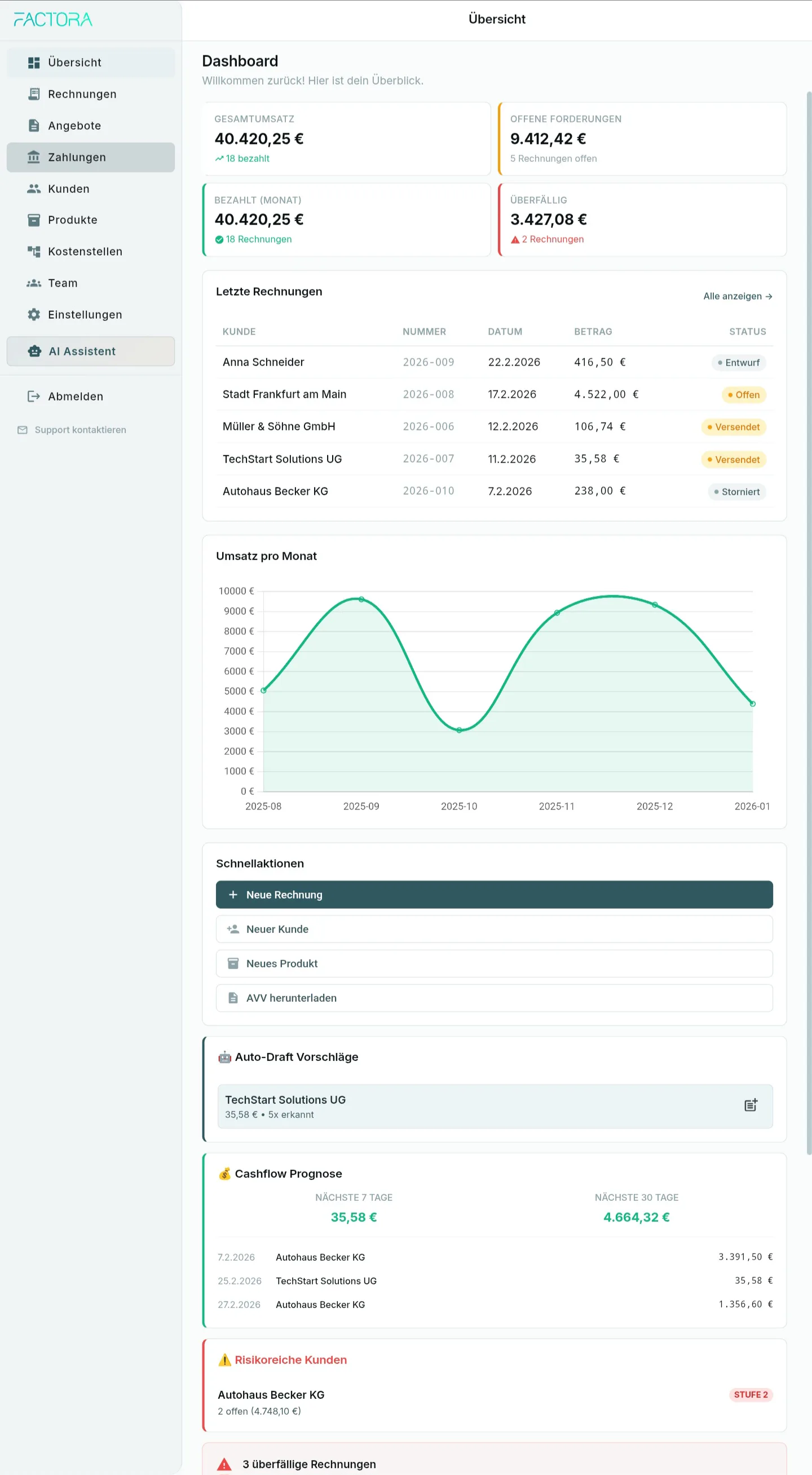Viewport: 812px width, 1475px height.
Task: Click the red warning triangle by 2 Rechnungen
Action: pos(515,239)
